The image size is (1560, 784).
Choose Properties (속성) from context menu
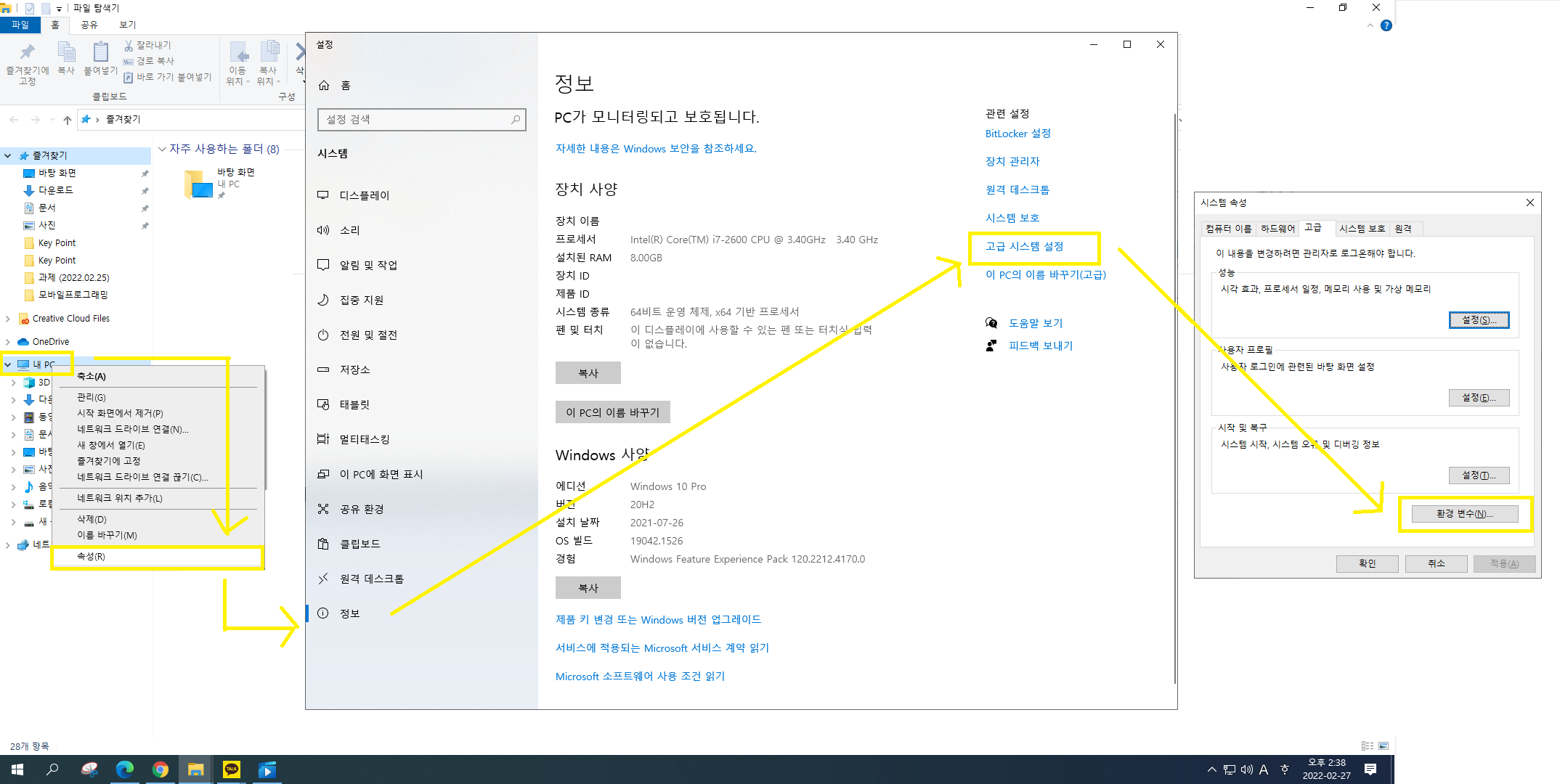[x=158, y=557]
